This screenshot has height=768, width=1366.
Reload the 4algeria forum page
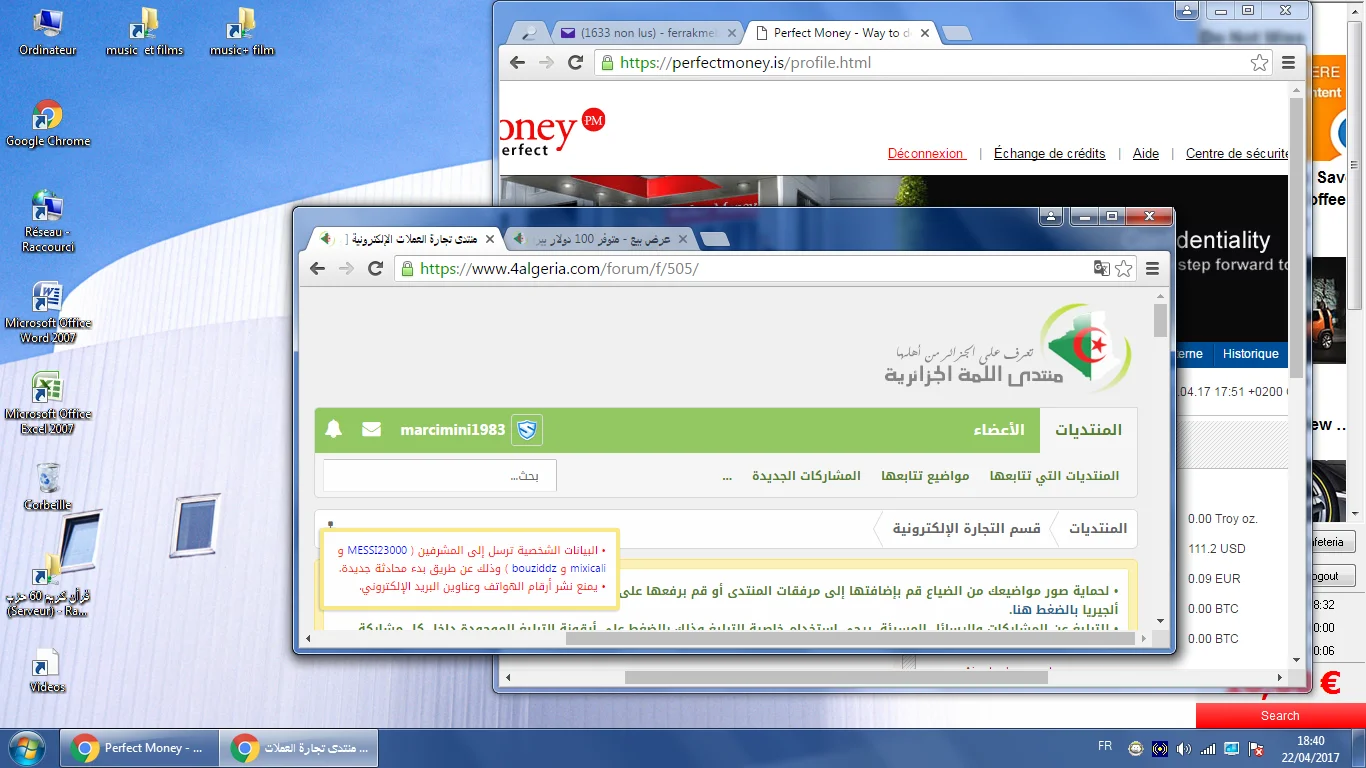(x=376, y=269)
